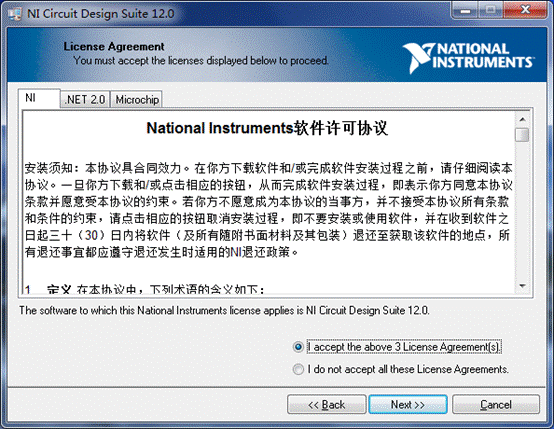The height and width of the screenshot is (429, 554).
Task: Open the .NET 2.0 license tab
Action: pos(85,99)
